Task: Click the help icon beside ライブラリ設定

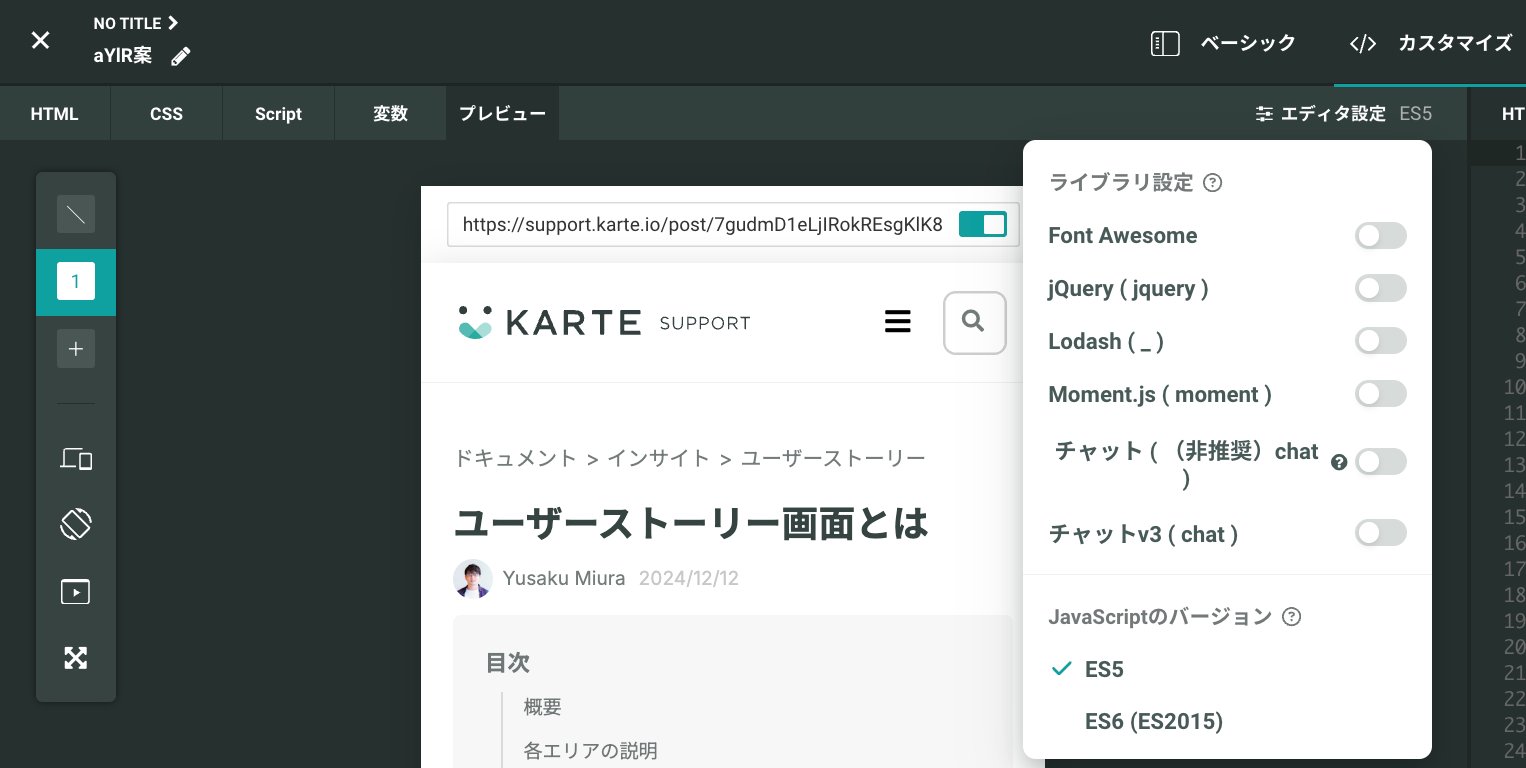Action: pyautogui.click(x=1213, y=183)
